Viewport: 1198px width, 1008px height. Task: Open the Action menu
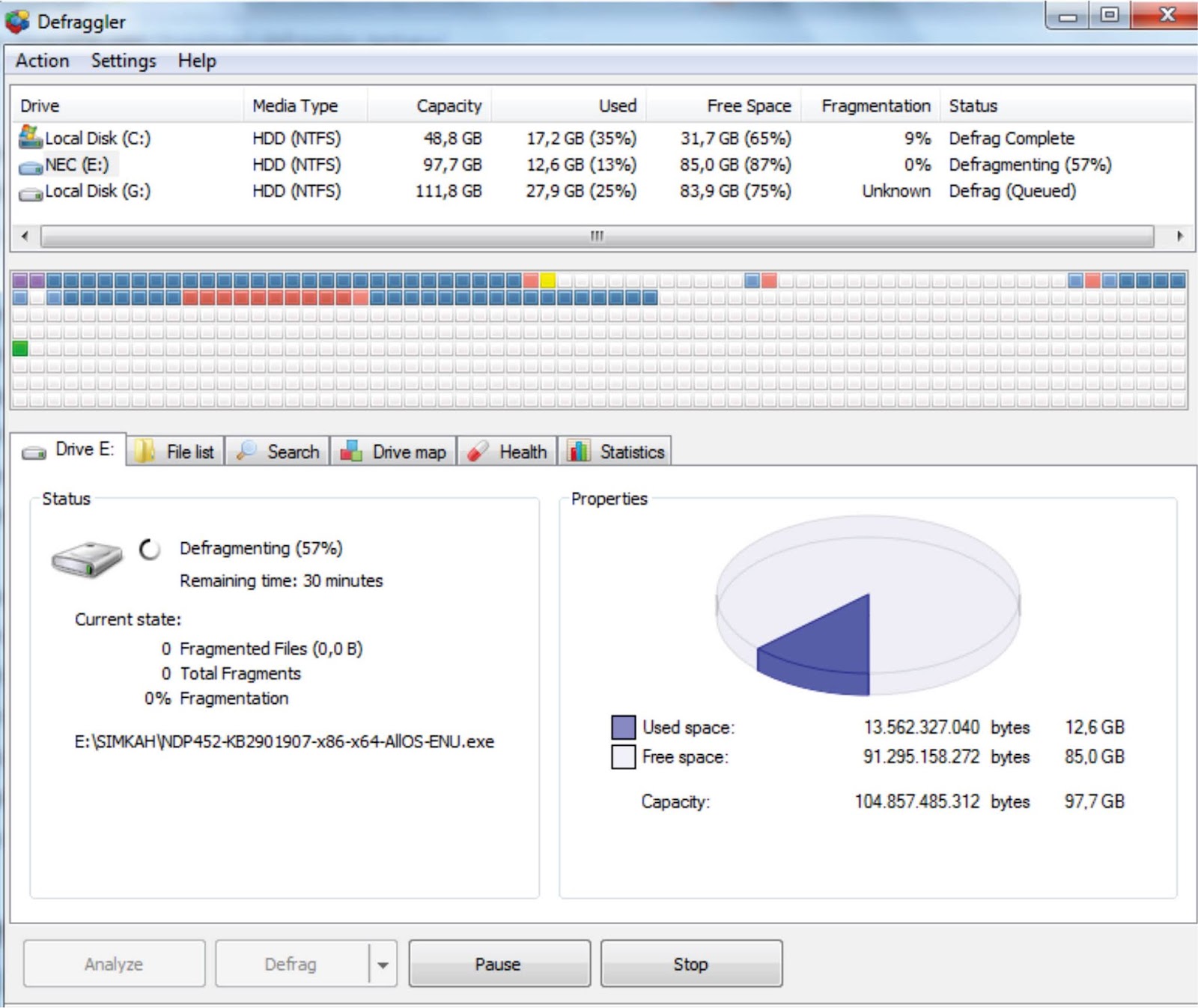point(43,61)
